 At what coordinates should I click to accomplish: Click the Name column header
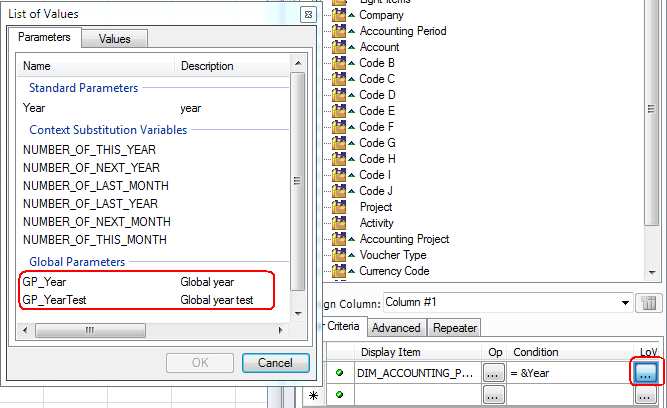[x=96, y=66]
